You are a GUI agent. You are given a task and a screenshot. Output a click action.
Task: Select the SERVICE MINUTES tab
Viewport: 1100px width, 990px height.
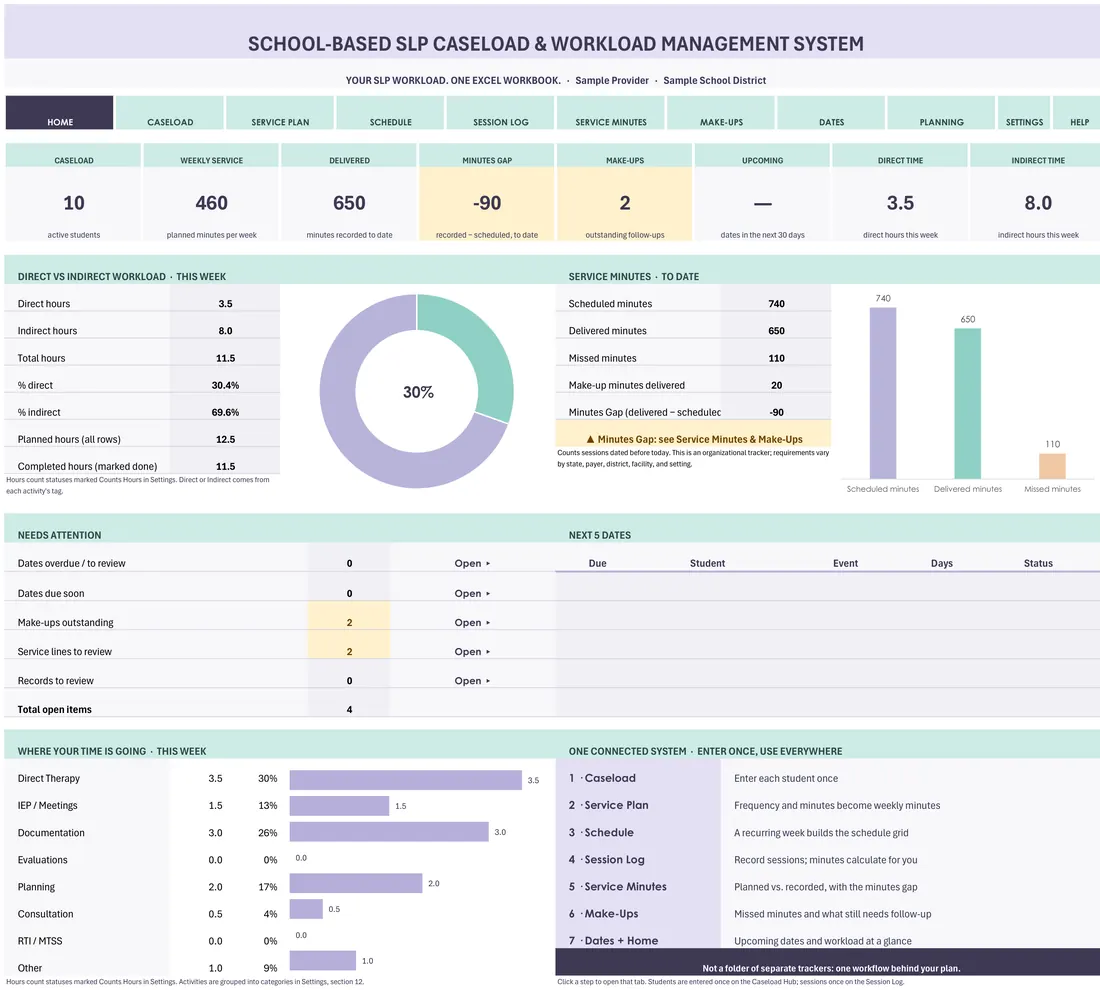pos(611,113)
